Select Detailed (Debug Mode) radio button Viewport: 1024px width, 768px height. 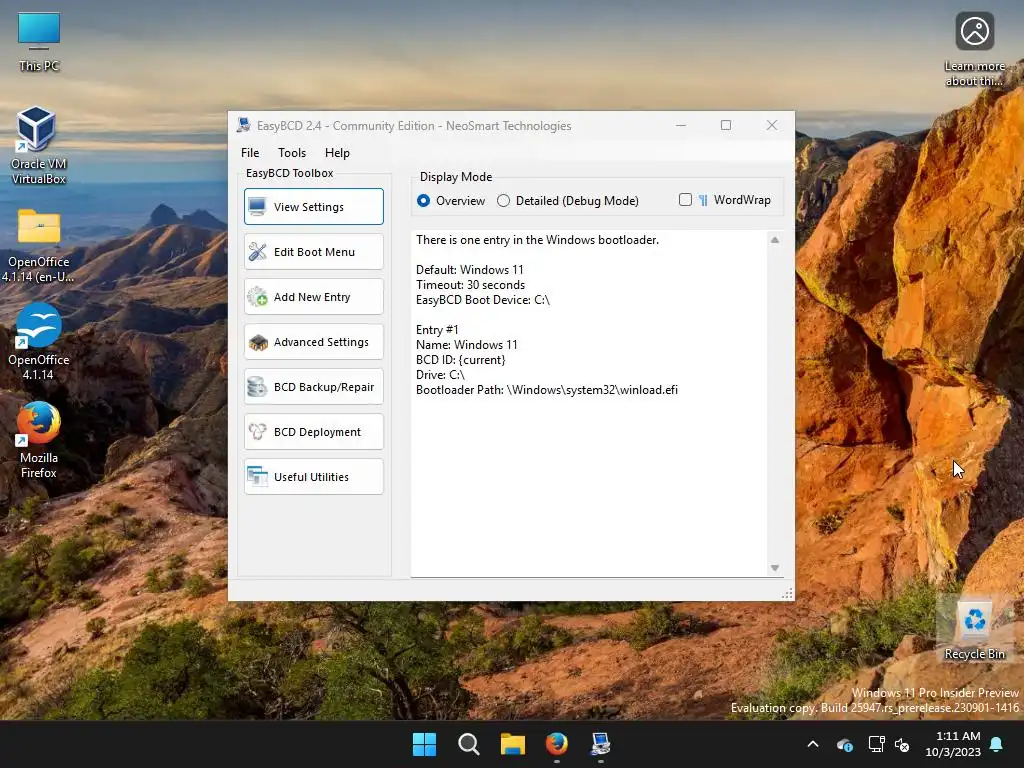[x=568, y=200]
